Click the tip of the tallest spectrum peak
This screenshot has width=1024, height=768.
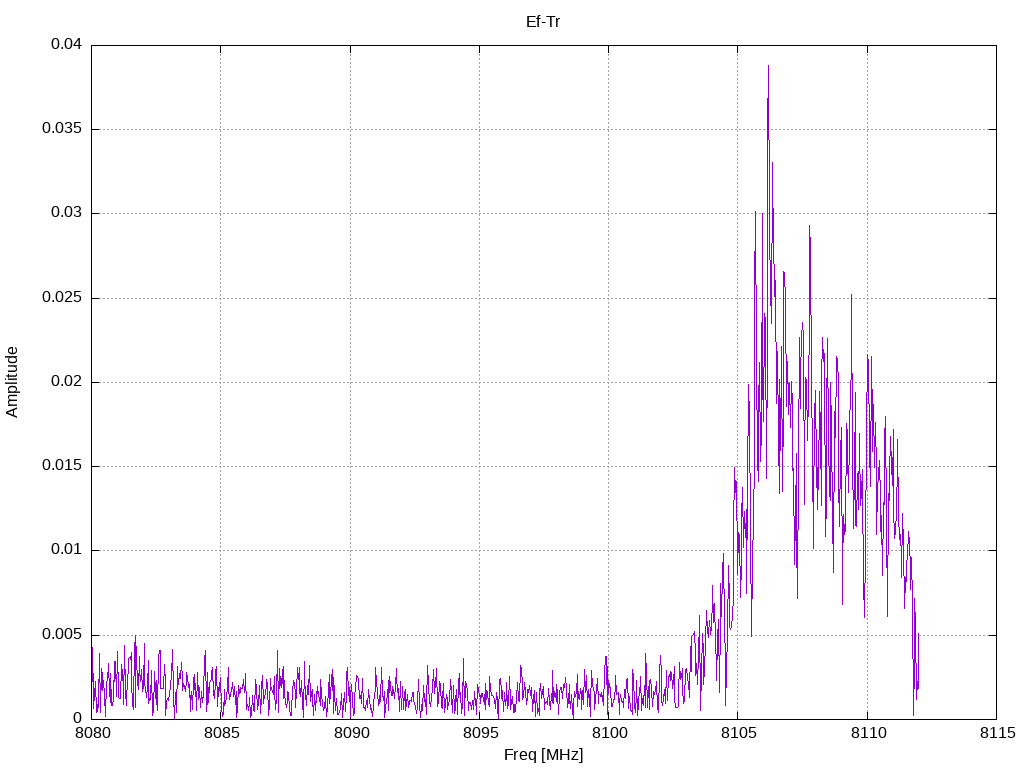(x=768, y=67)
